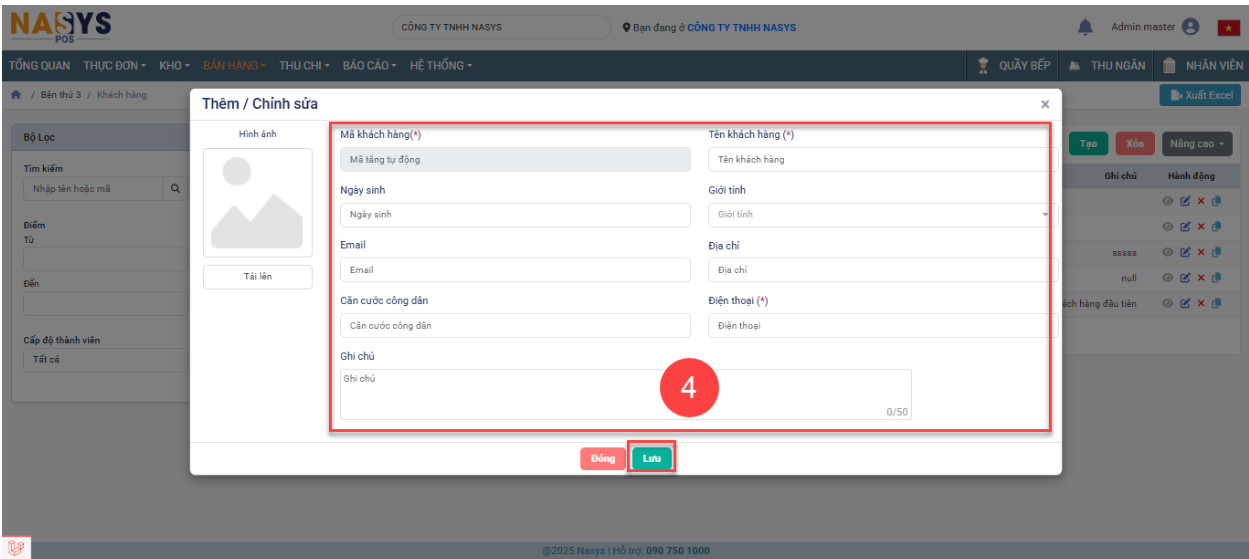
Task: Open Quầy Bếp kitchen counter
Action: point(1014,66)
